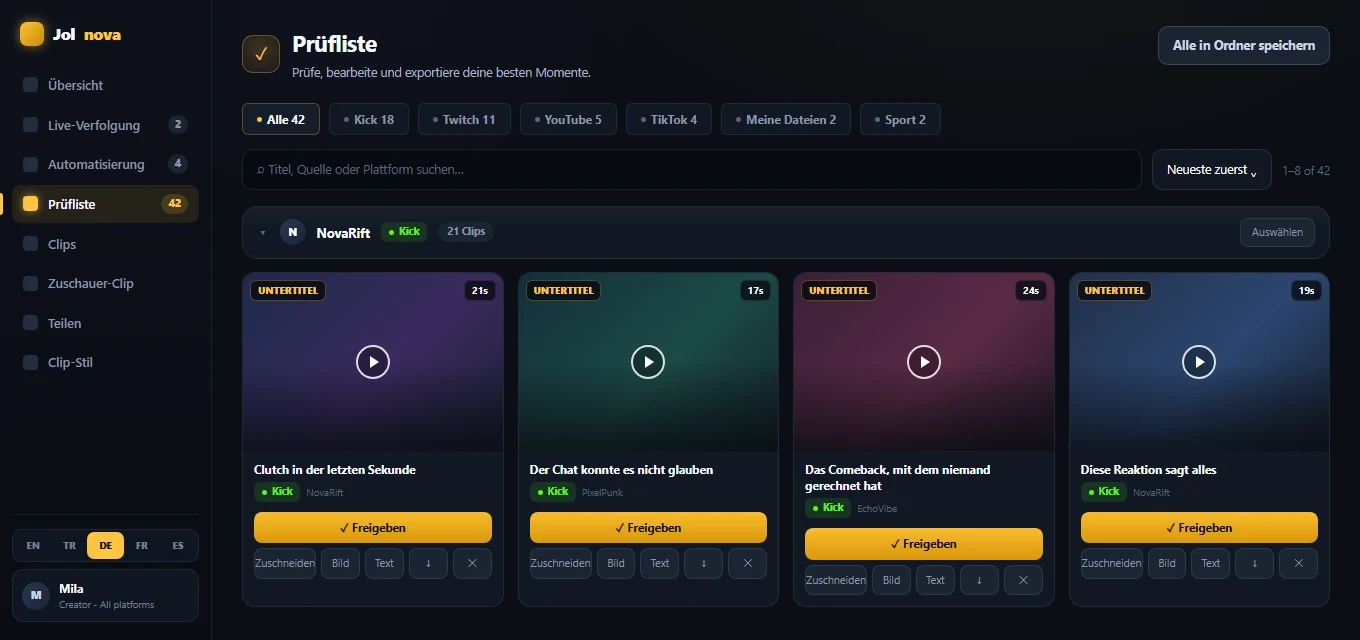
Task: Select the Meine Dateien 2 filter tab
Action: [786, 119]
